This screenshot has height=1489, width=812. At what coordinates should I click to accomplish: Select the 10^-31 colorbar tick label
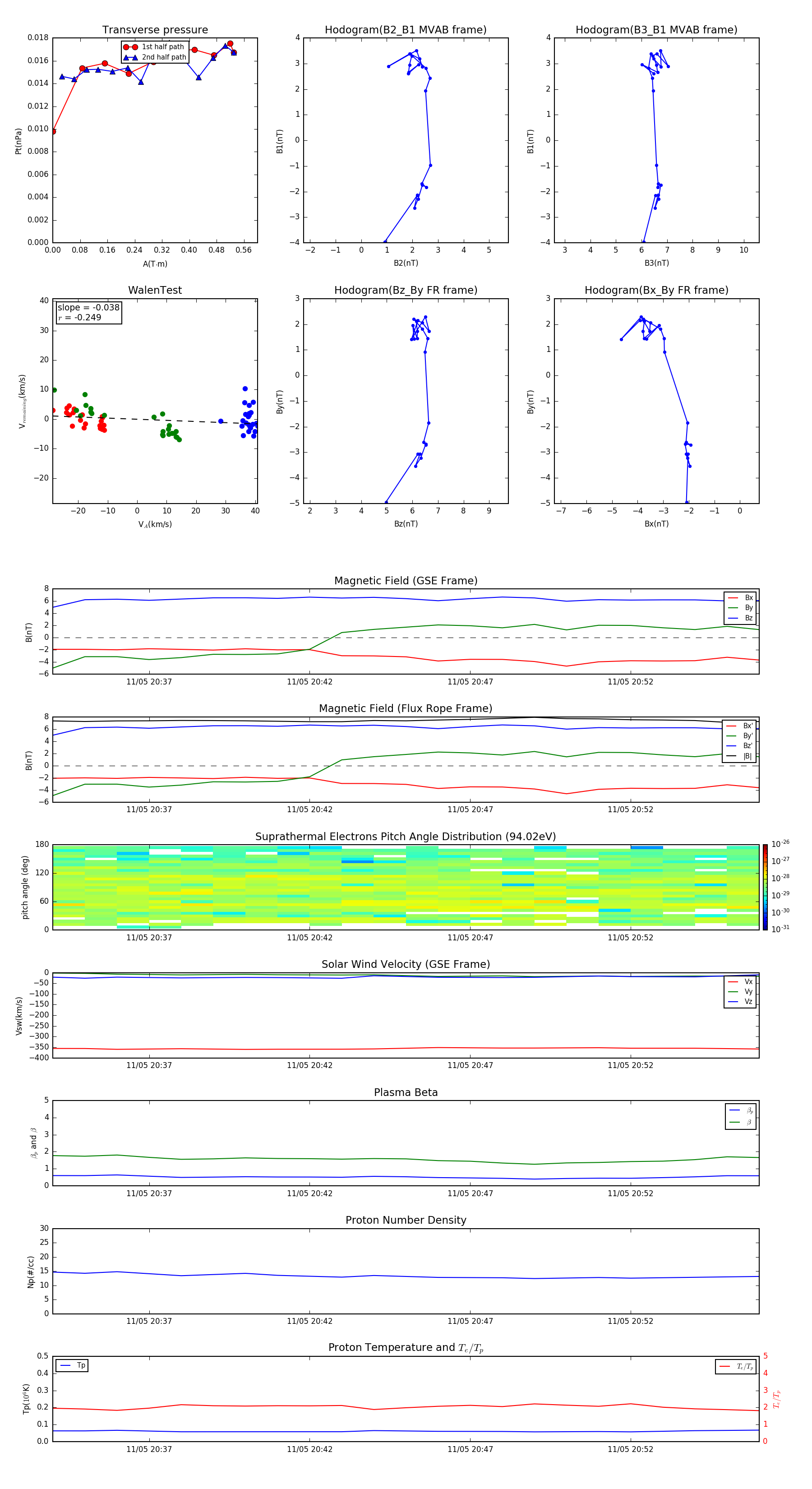coord(780,929)
